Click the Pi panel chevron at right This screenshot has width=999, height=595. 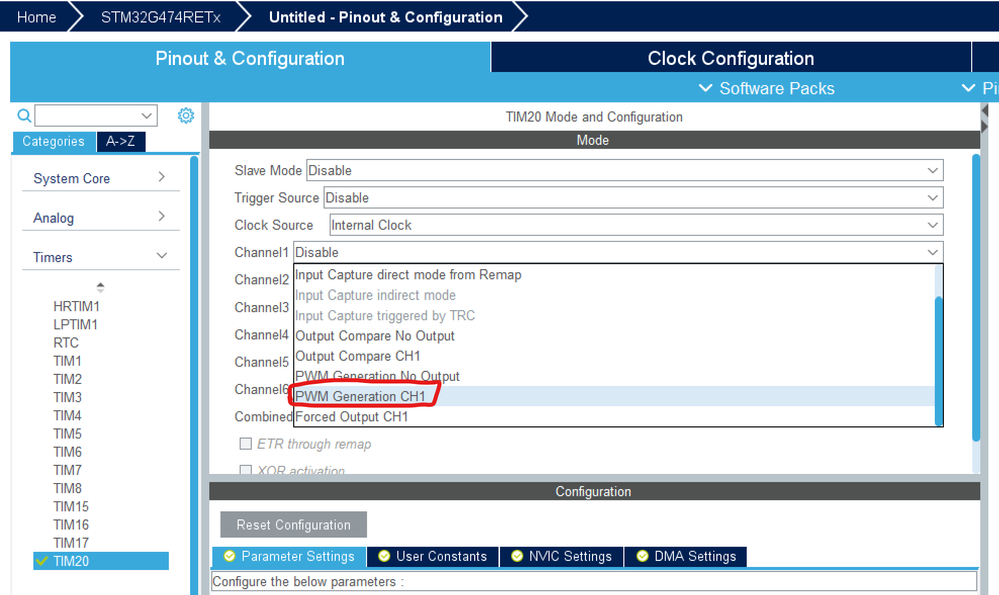pos(968,88)
